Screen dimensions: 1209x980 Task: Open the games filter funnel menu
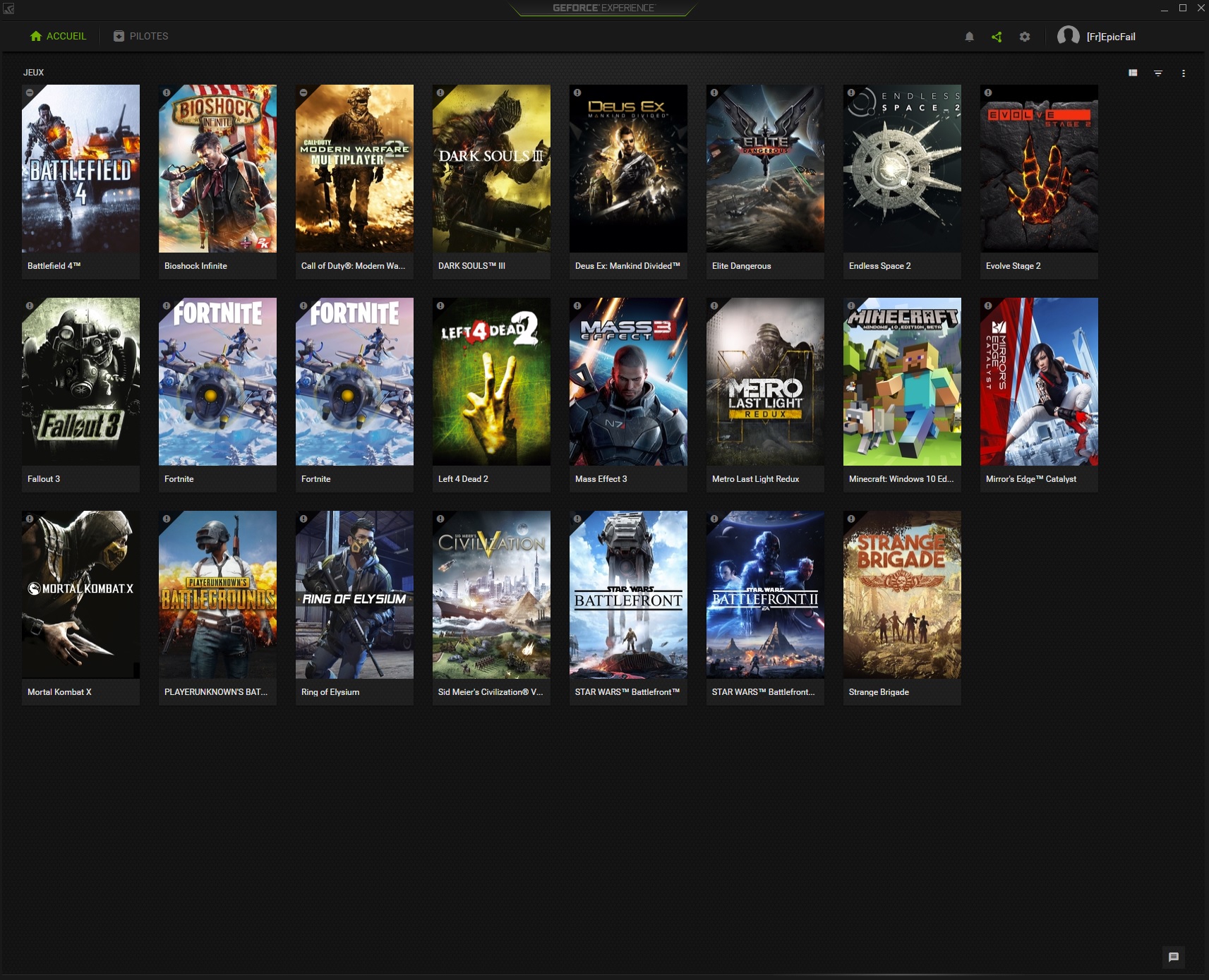tap(1158, 72)
